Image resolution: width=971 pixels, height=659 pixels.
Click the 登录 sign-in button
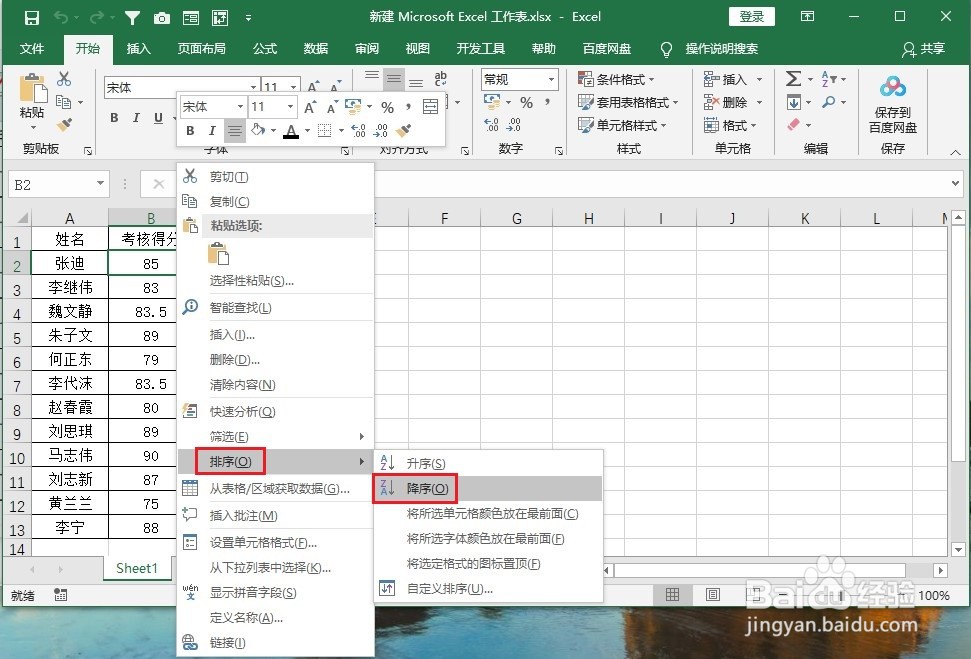[x=751, y=17]
